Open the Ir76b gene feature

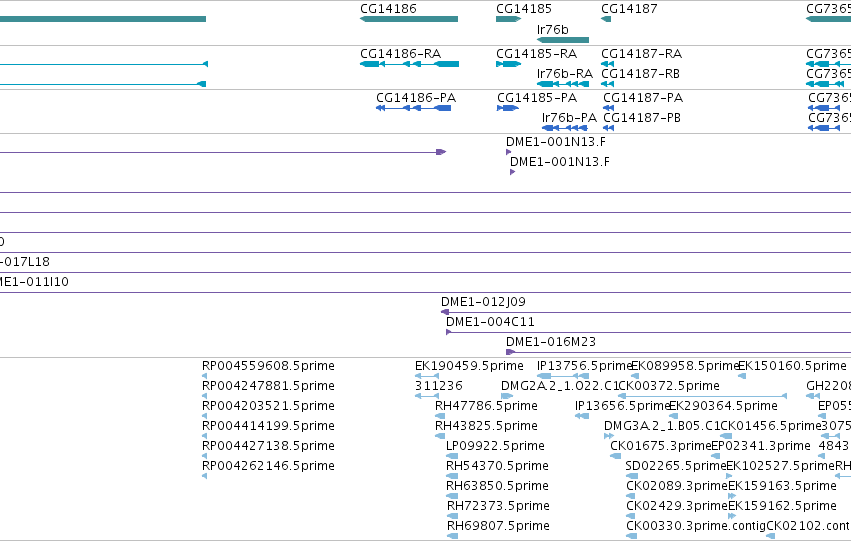tap(563, 40)
